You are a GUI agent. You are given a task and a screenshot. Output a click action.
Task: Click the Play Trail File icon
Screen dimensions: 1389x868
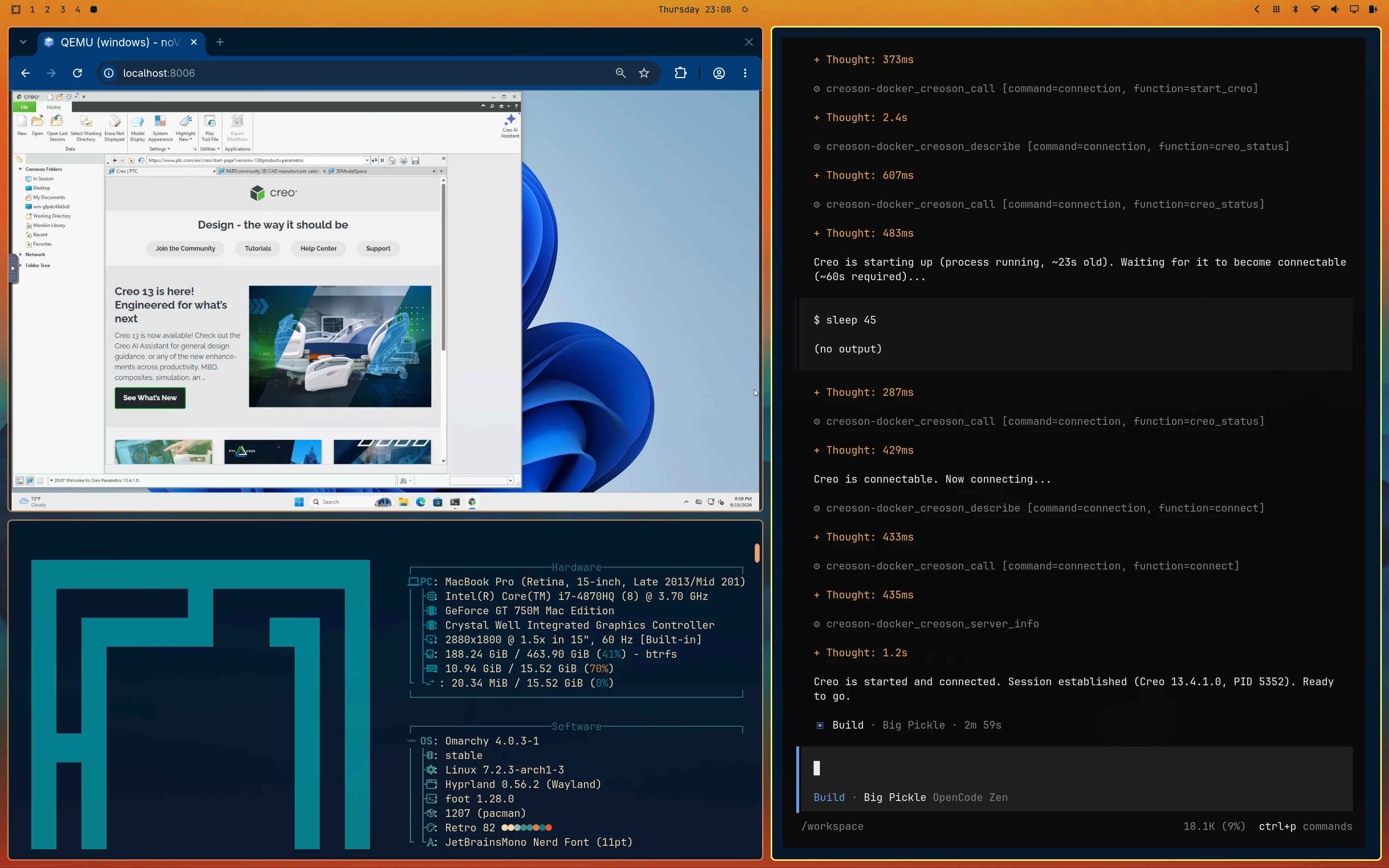point(209,128)
